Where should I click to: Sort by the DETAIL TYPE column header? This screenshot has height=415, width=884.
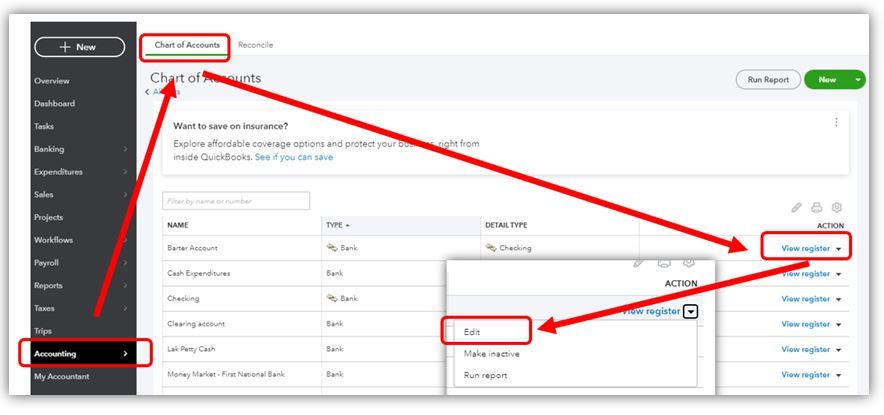506,225
